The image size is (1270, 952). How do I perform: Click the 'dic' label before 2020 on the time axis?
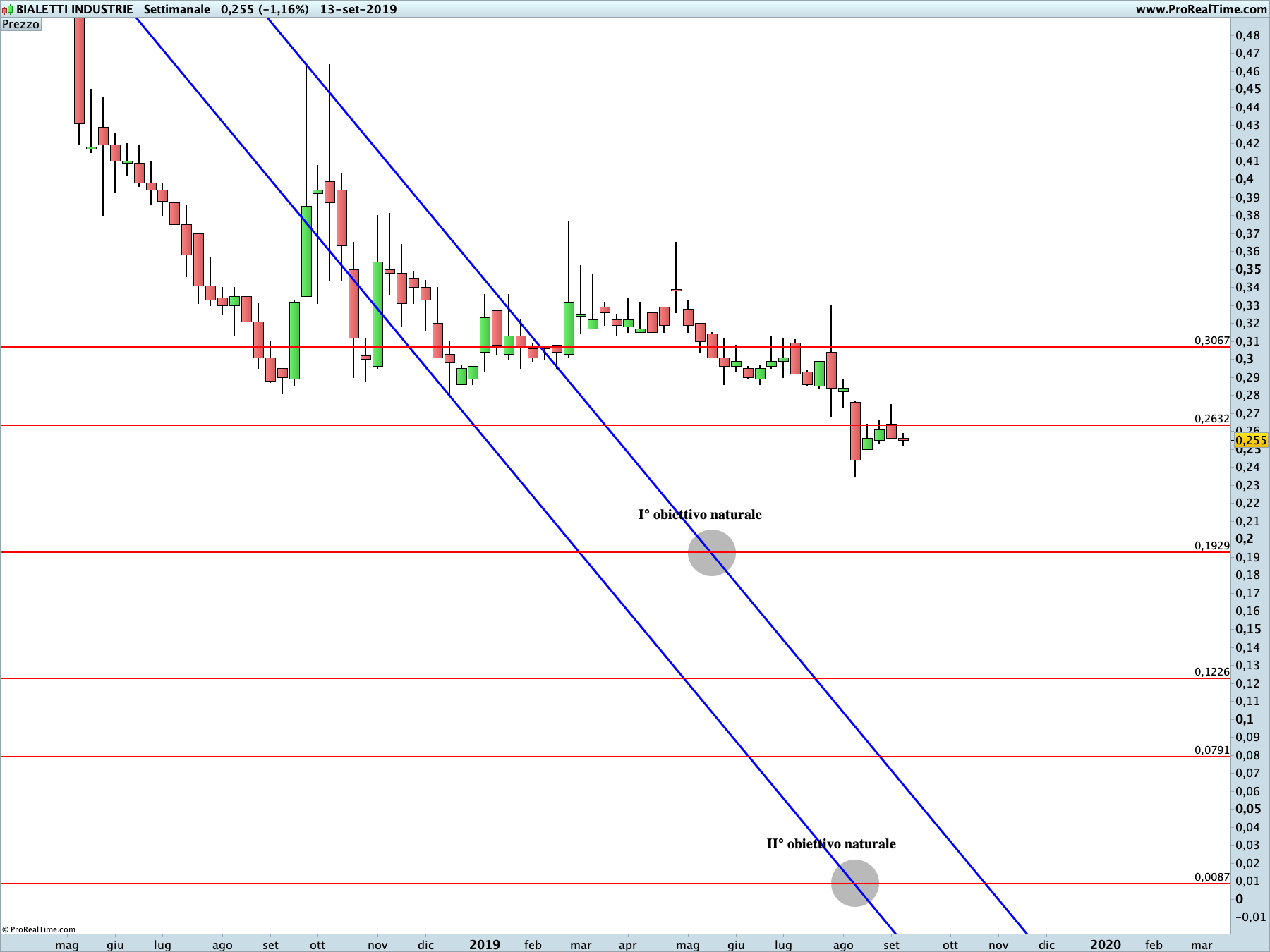click(1046, 945)
